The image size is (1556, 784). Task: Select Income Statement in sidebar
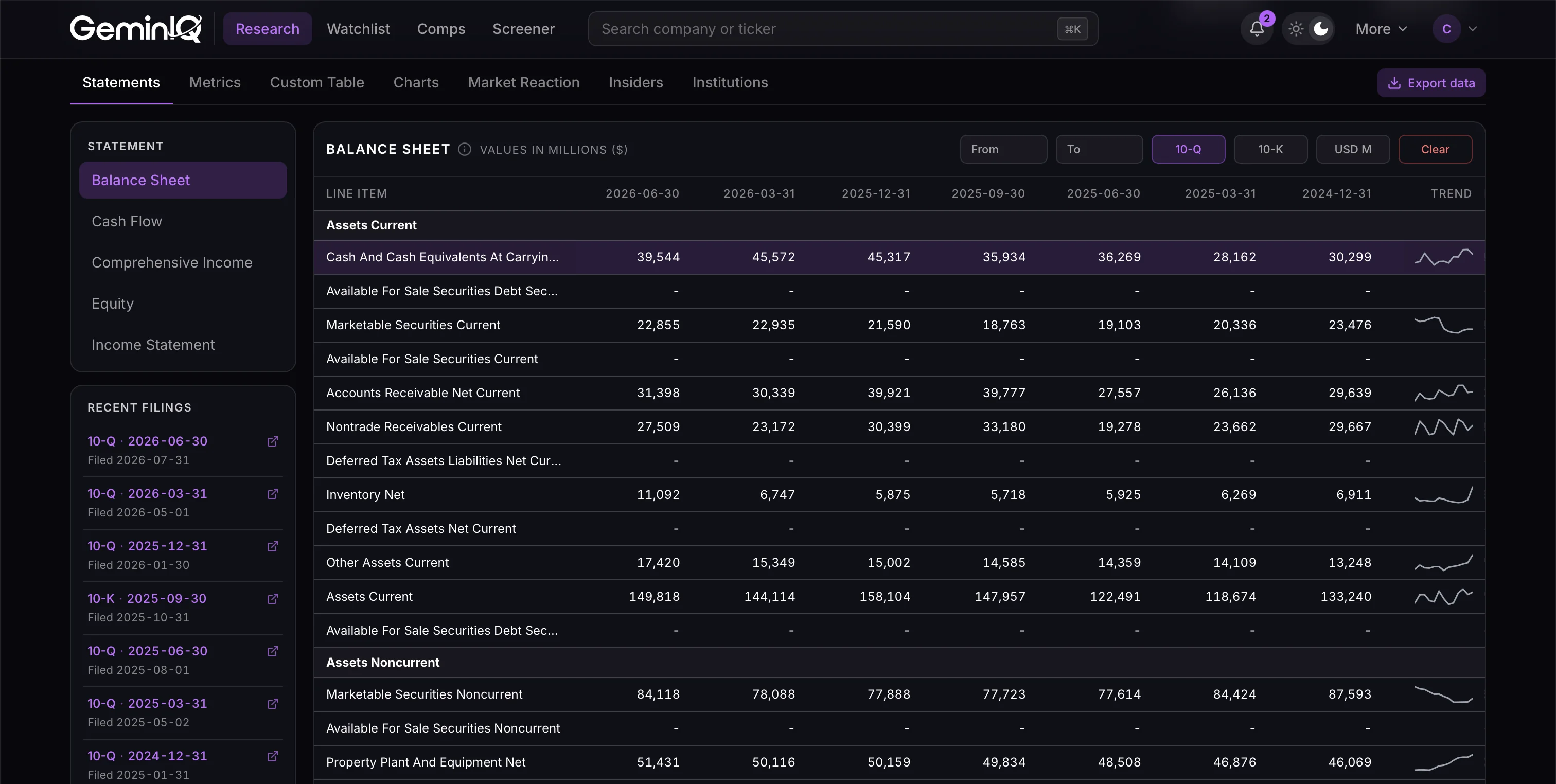183,345
